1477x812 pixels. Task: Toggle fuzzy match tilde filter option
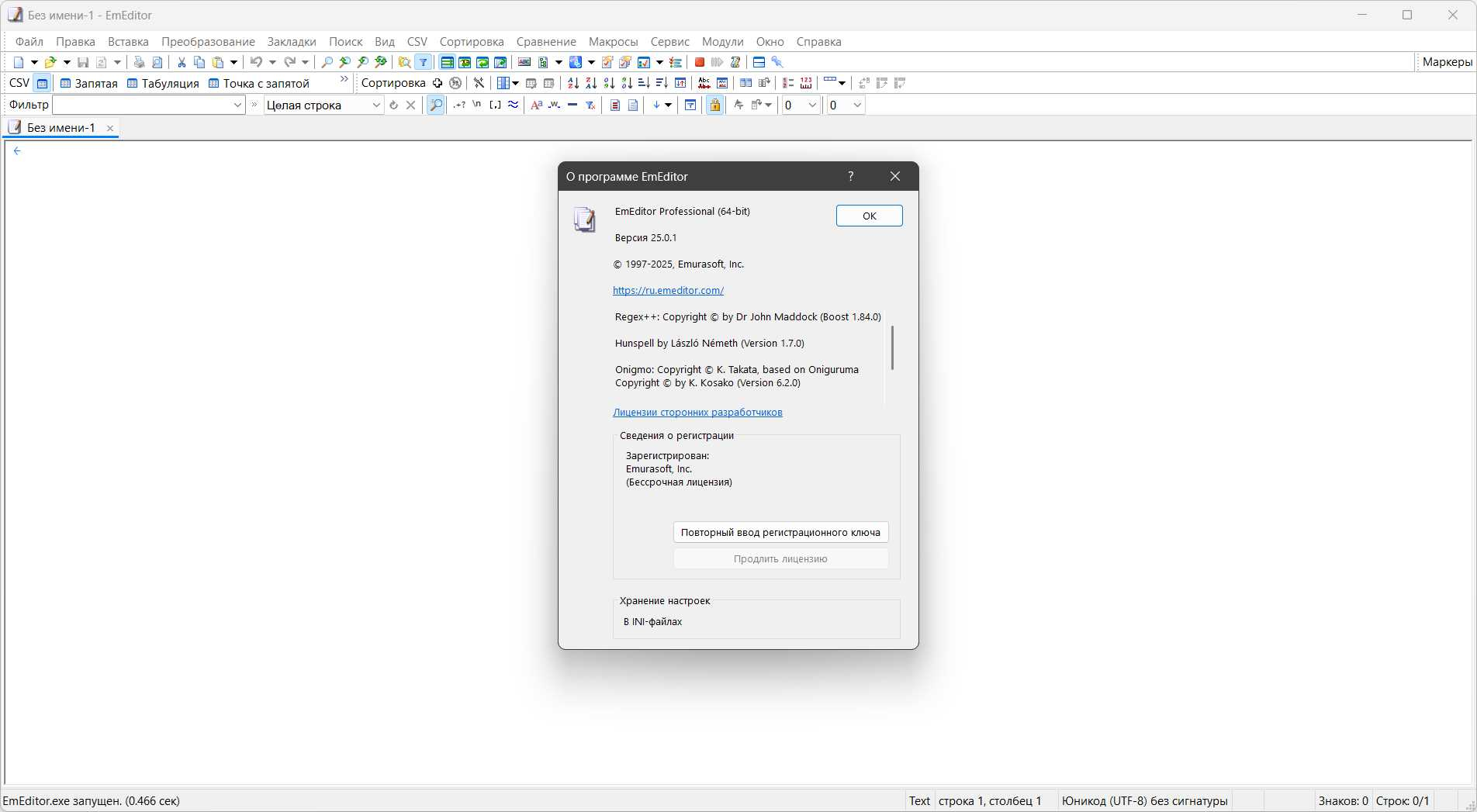tap(514, 105)
